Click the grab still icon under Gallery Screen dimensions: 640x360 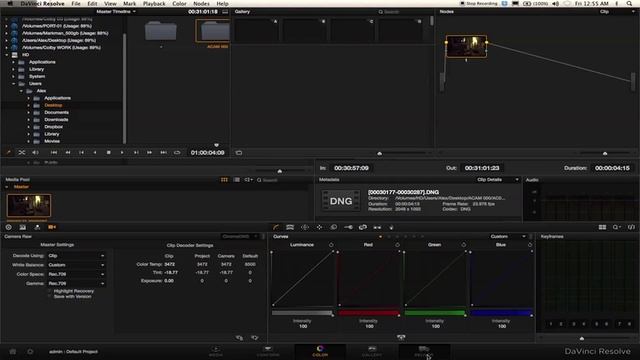pos(239,153)
